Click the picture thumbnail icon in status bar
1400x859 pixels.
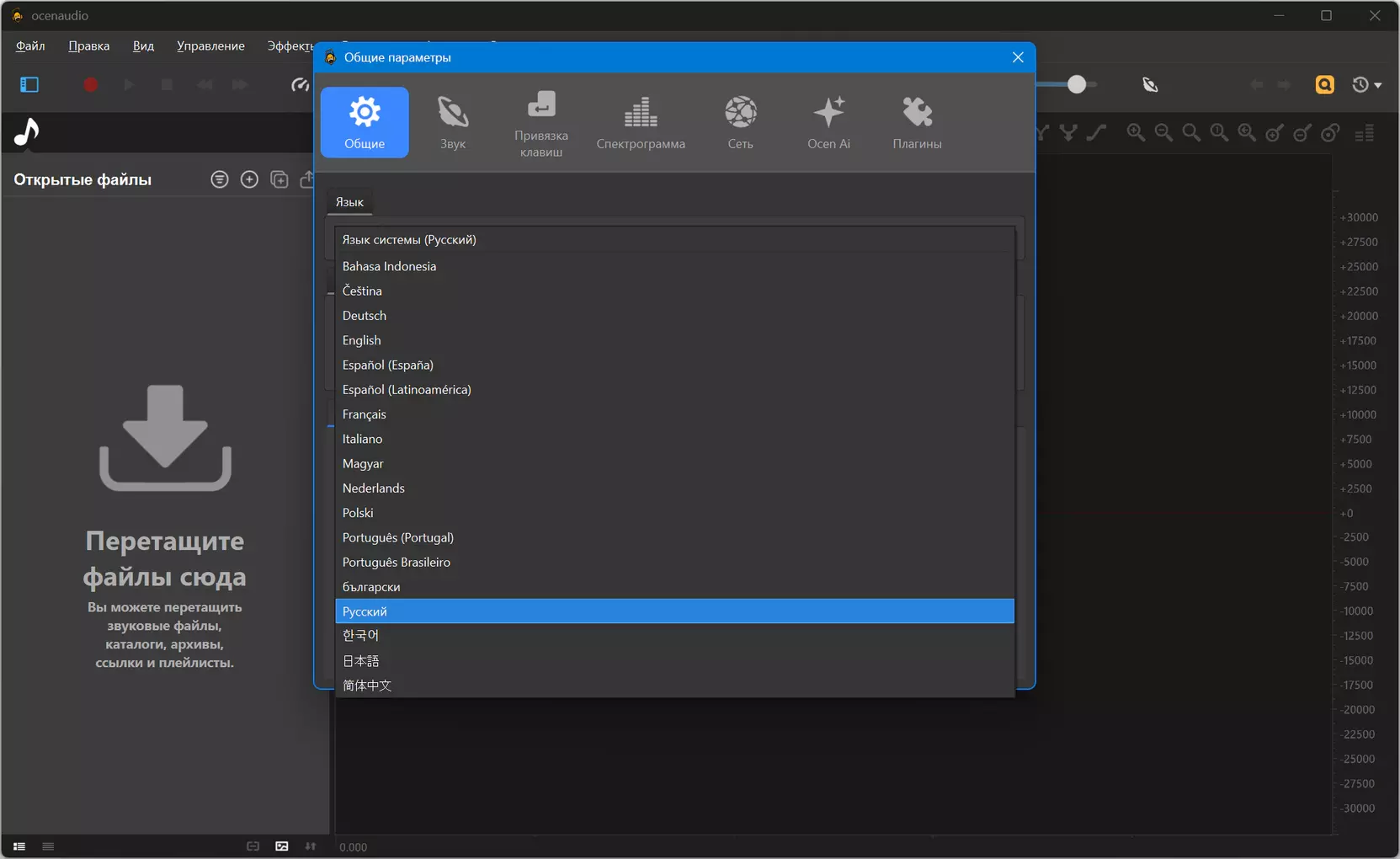282,846
